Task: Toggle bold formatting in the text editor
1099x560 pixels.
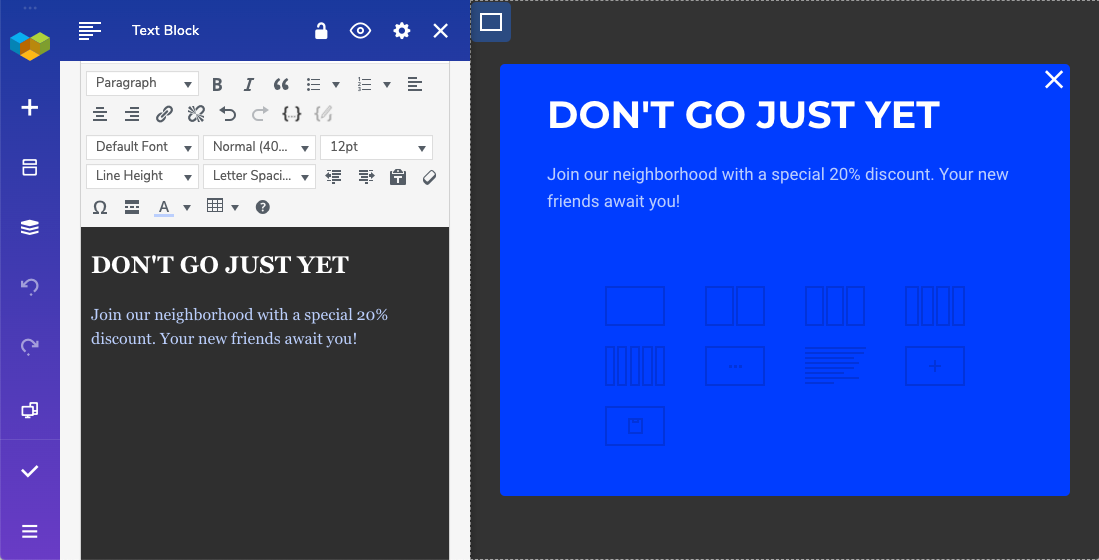Action: click(x=217, y=84)
